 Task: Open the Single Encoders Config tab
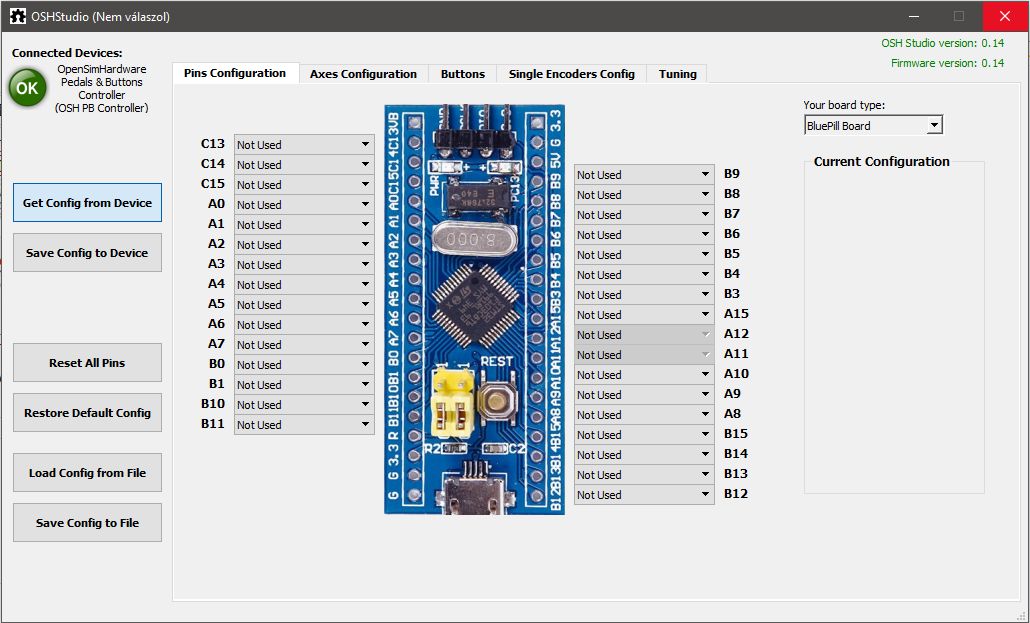571,74
